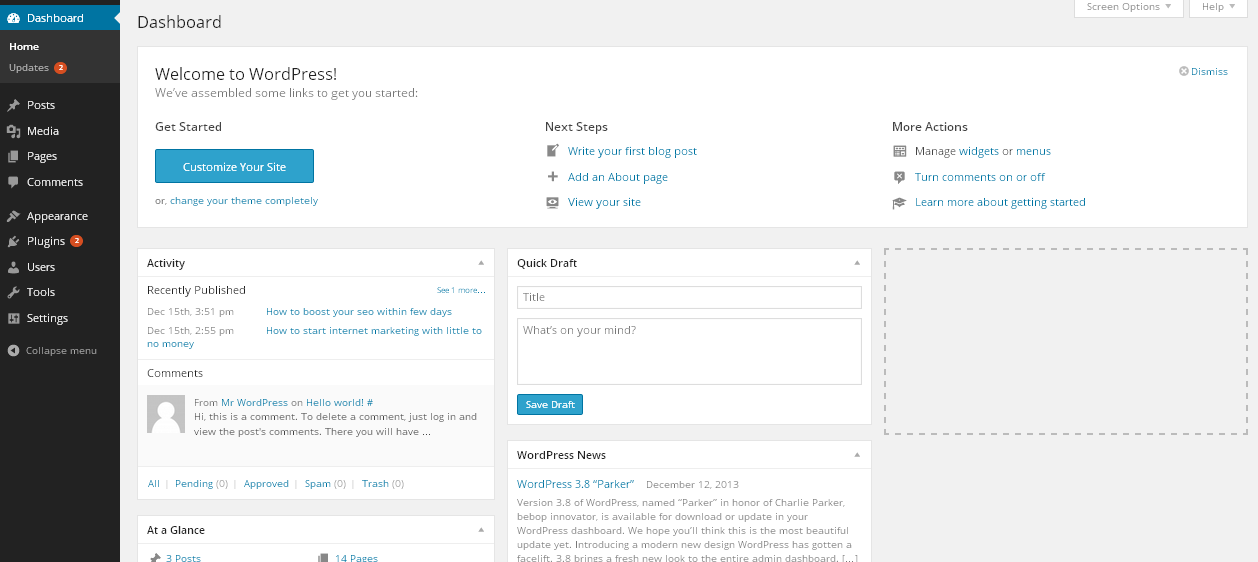This screenshot has height=562, width=1258.
Task: Open the Help dropdown tab
Action: click(x=1218, y=7)
